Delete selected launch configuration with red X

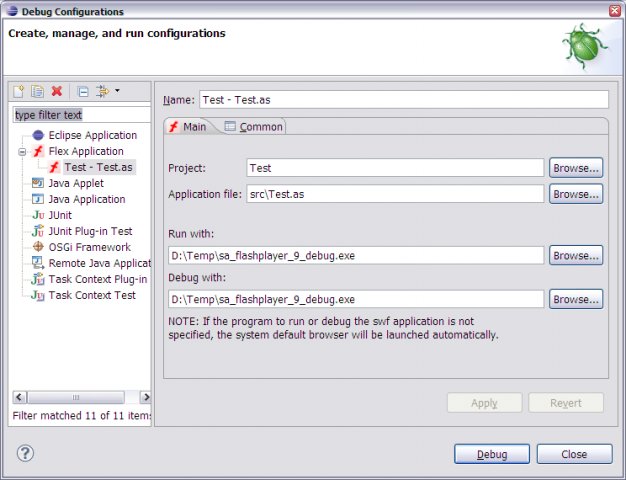pyautogui.click(x=57, y=91)
